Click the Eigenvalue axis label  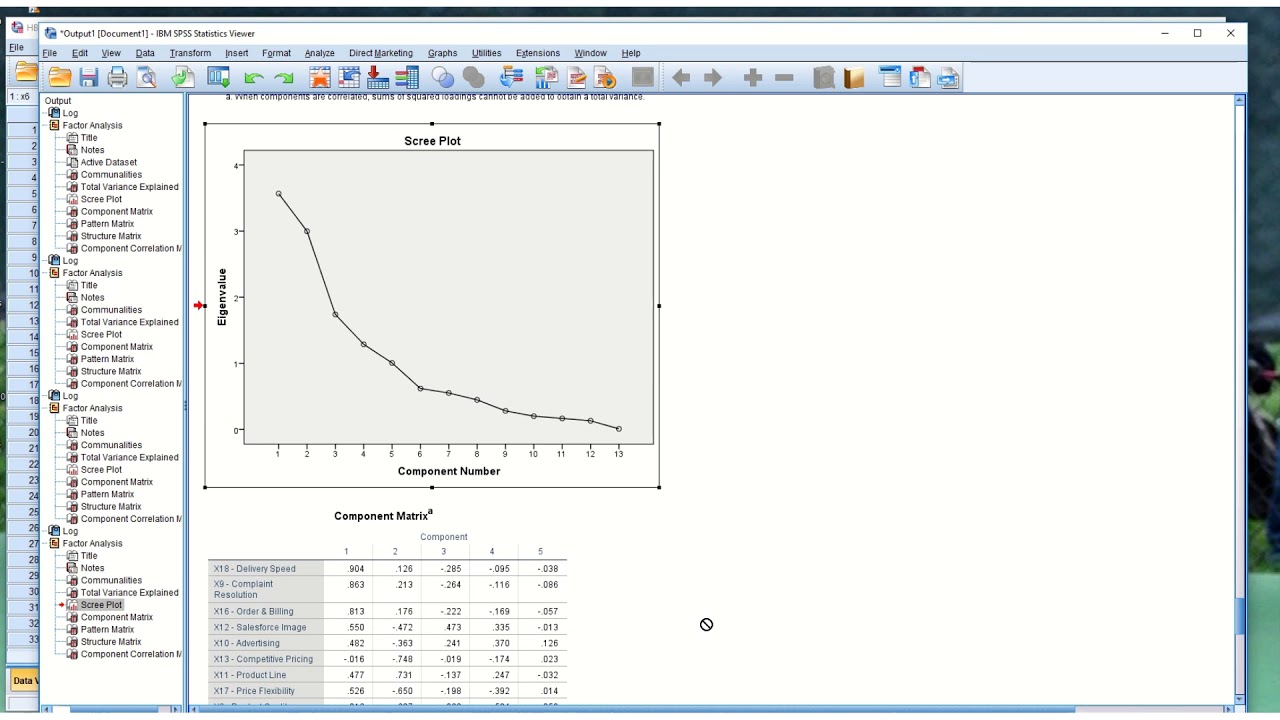tap(222, 297)
